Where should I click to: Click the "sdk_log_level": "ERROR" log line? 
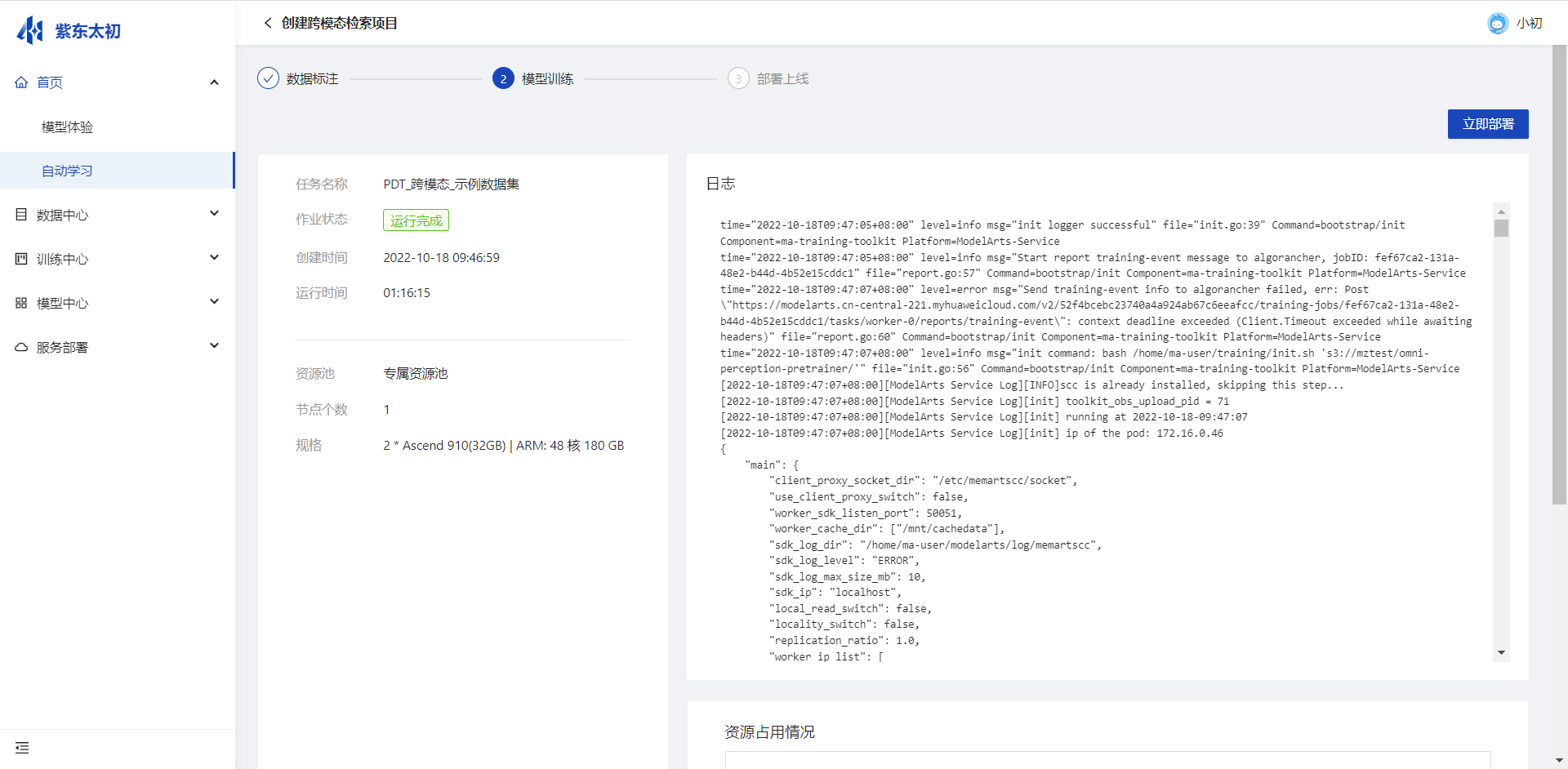tap(844, 561)
